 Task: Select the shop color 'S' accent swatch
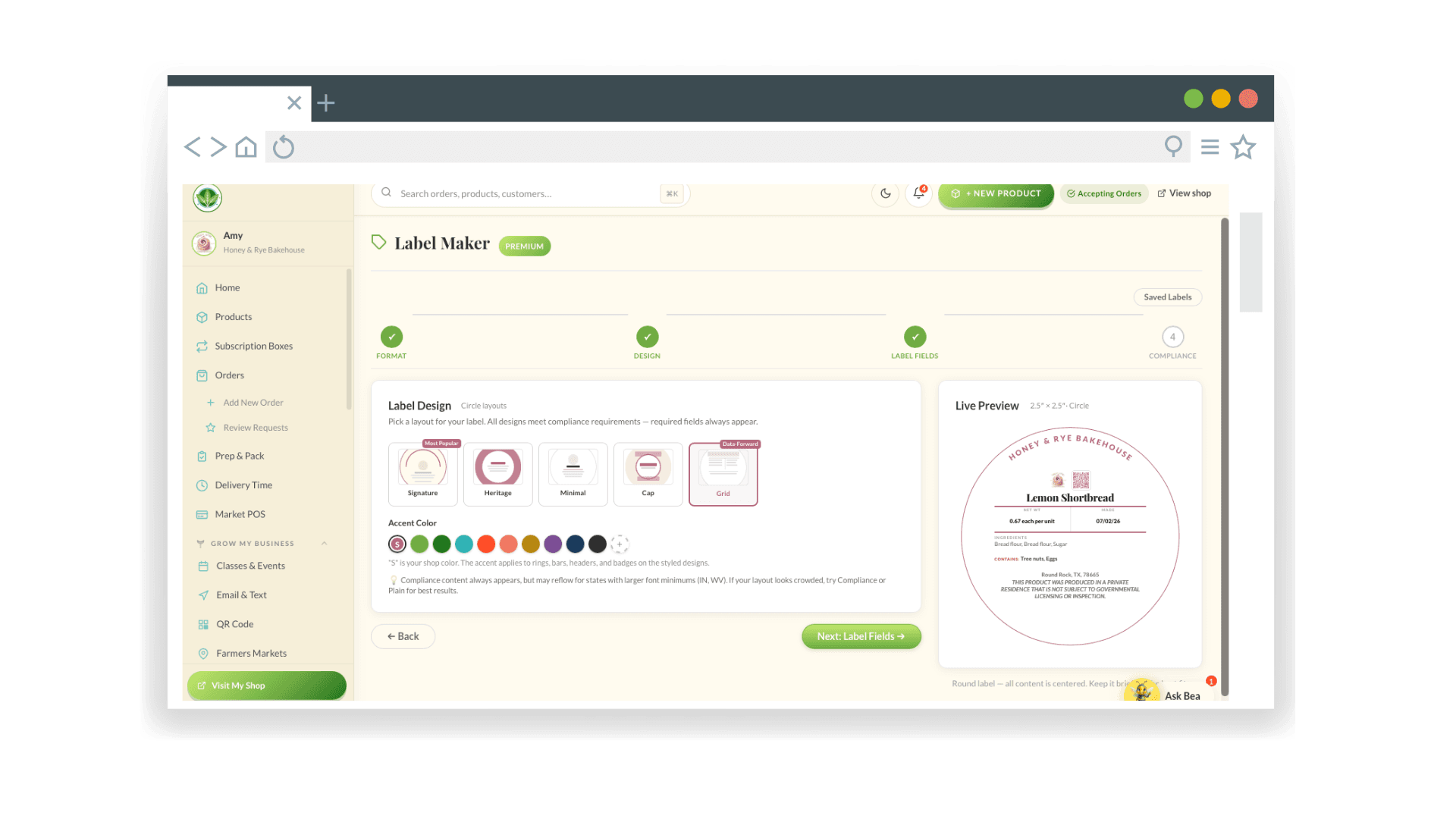397,544
